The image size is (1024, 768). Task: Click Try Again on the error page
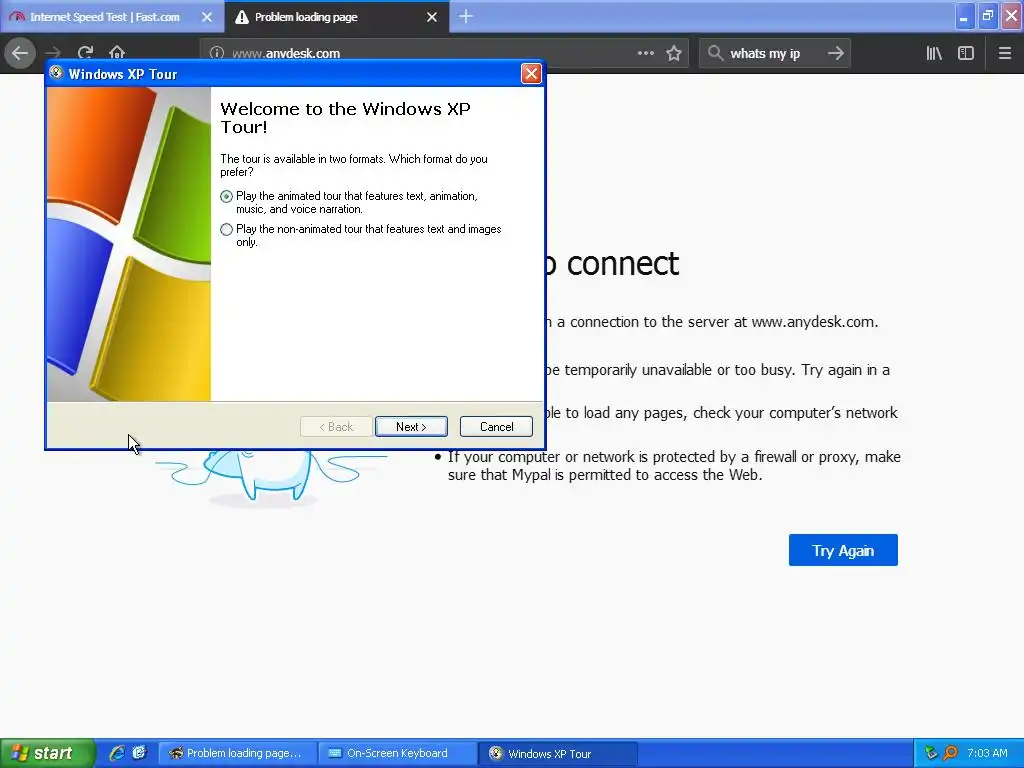(x=842, y=551)
